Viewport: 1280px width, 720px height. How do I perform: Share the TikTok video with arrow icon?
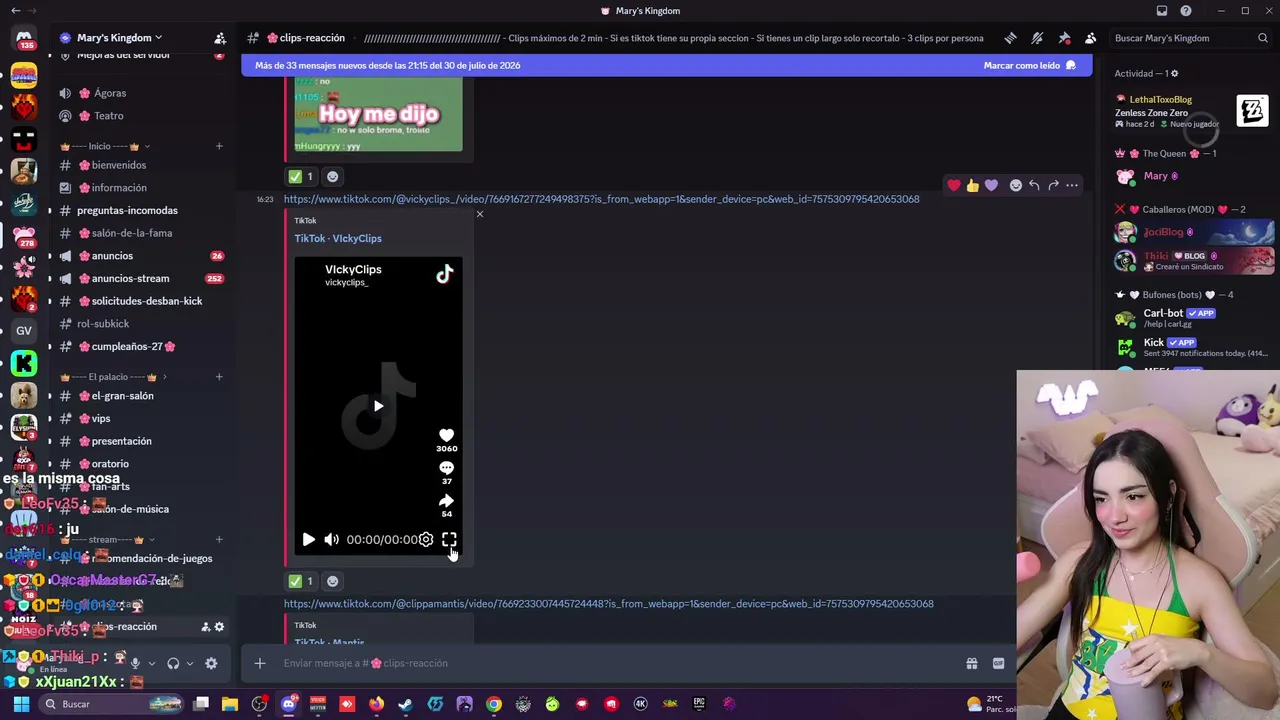[446, 500]
